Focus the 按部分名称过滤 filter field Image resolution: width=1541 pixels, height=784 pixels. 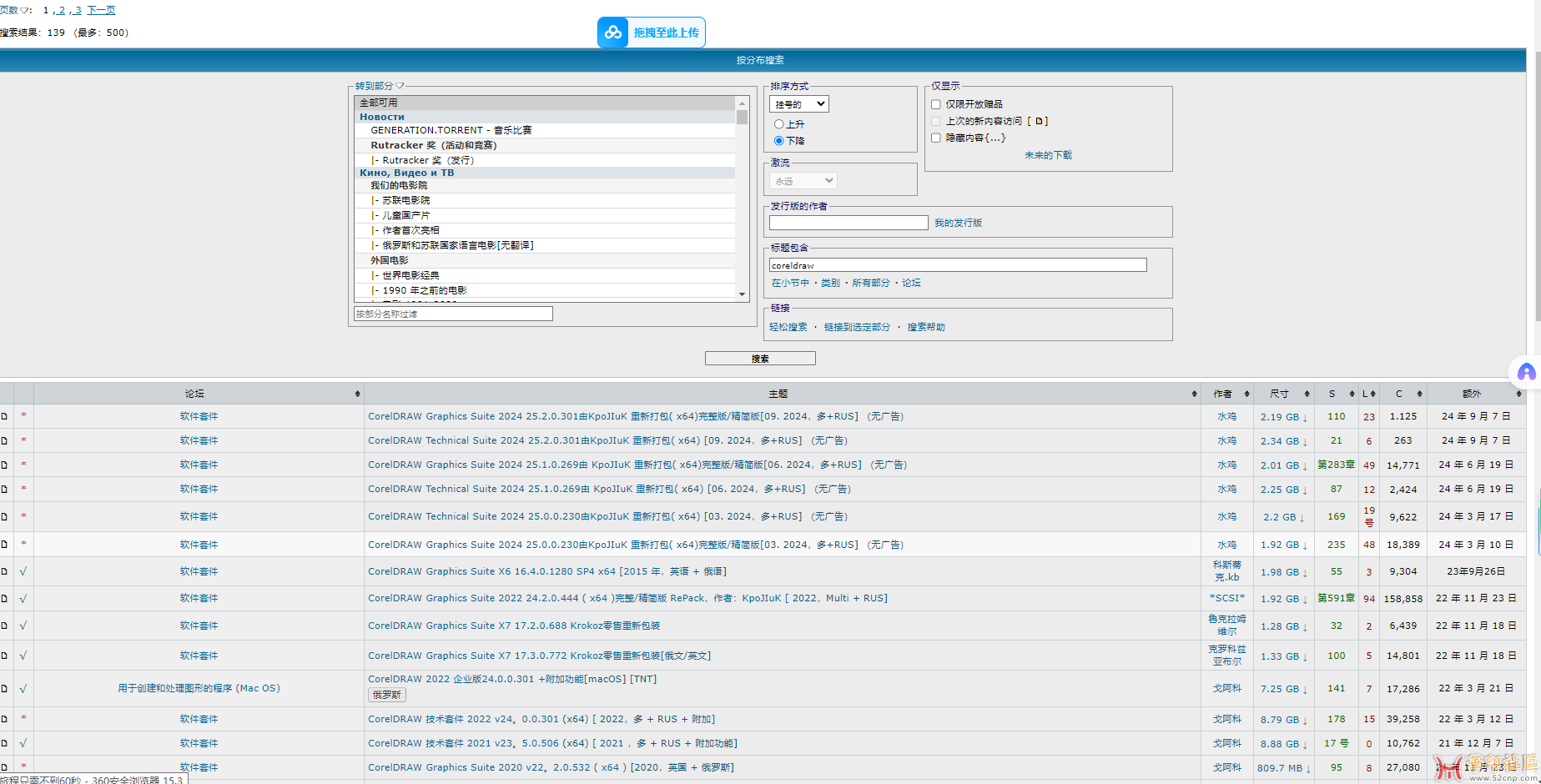click(x=453, y=314)
